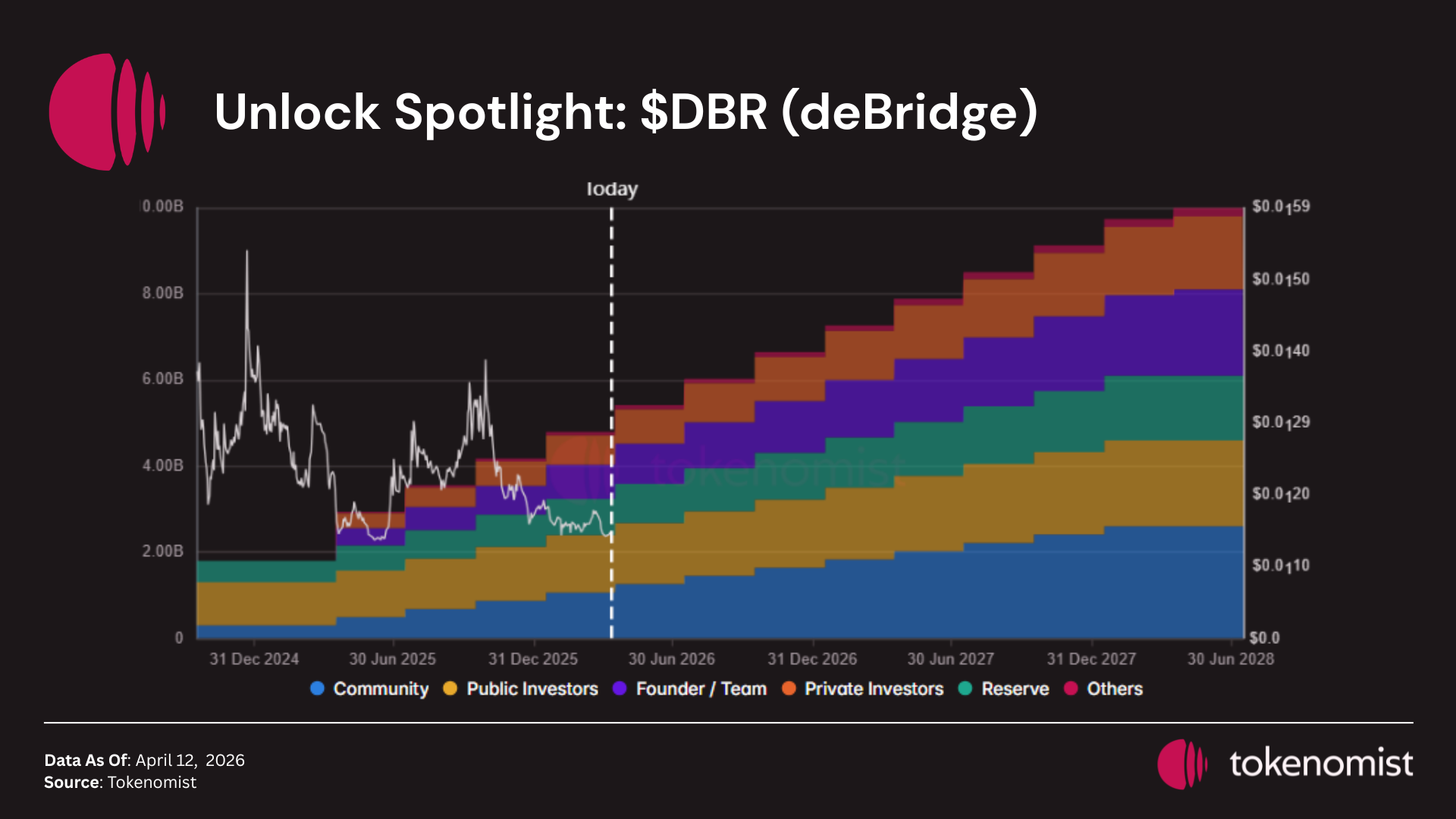Toggle the Community legend item
The height and width of the screenshot is (819, 1456).
381,689
